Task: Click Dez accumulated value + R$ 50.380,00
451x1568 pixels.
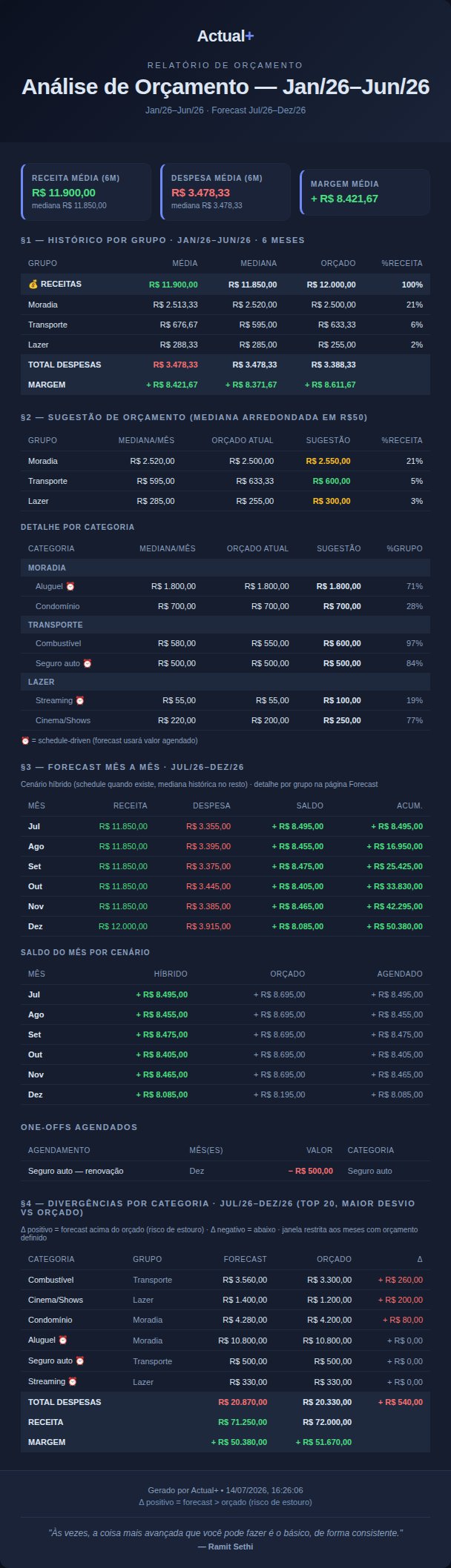Action: click(x=395, y=926)
